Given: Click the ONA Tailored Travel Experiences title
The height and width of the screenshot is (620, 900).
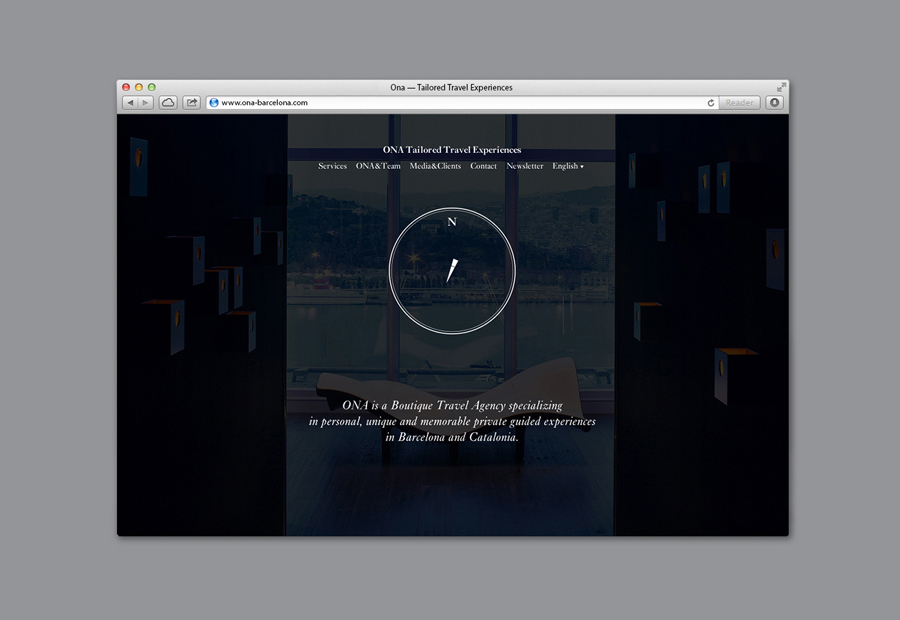Looking at the screenshot, I should (x=452, y=150).
